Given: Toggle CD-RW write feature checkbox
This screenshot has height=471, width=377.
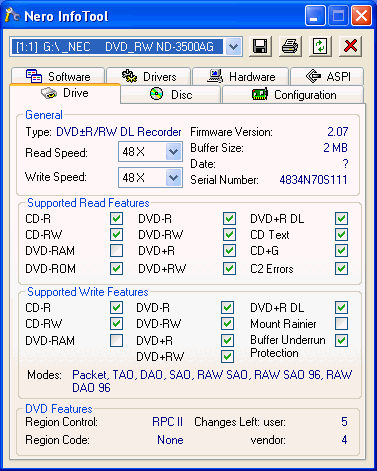Looking at the screenshot, I should pos(116,323).
